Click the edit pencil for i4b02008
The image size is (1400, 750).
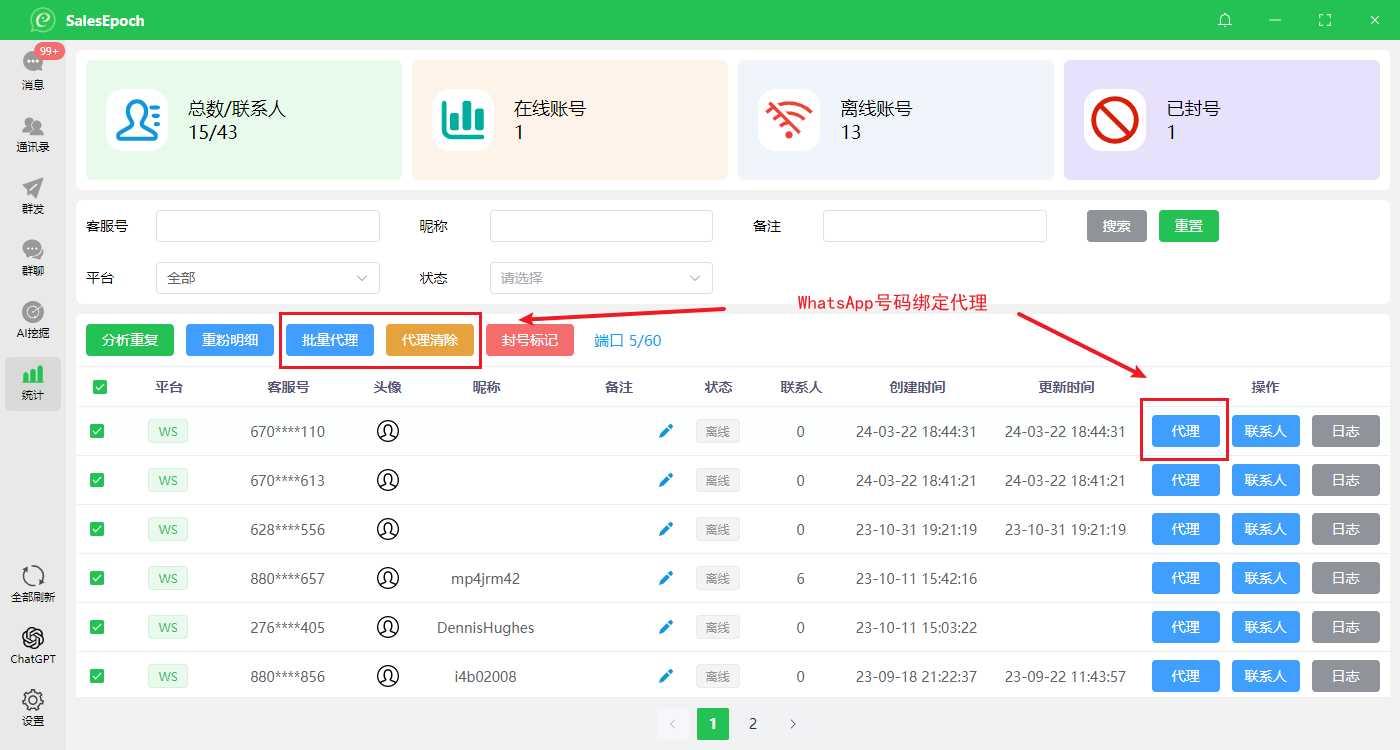(x=666, y=676)
